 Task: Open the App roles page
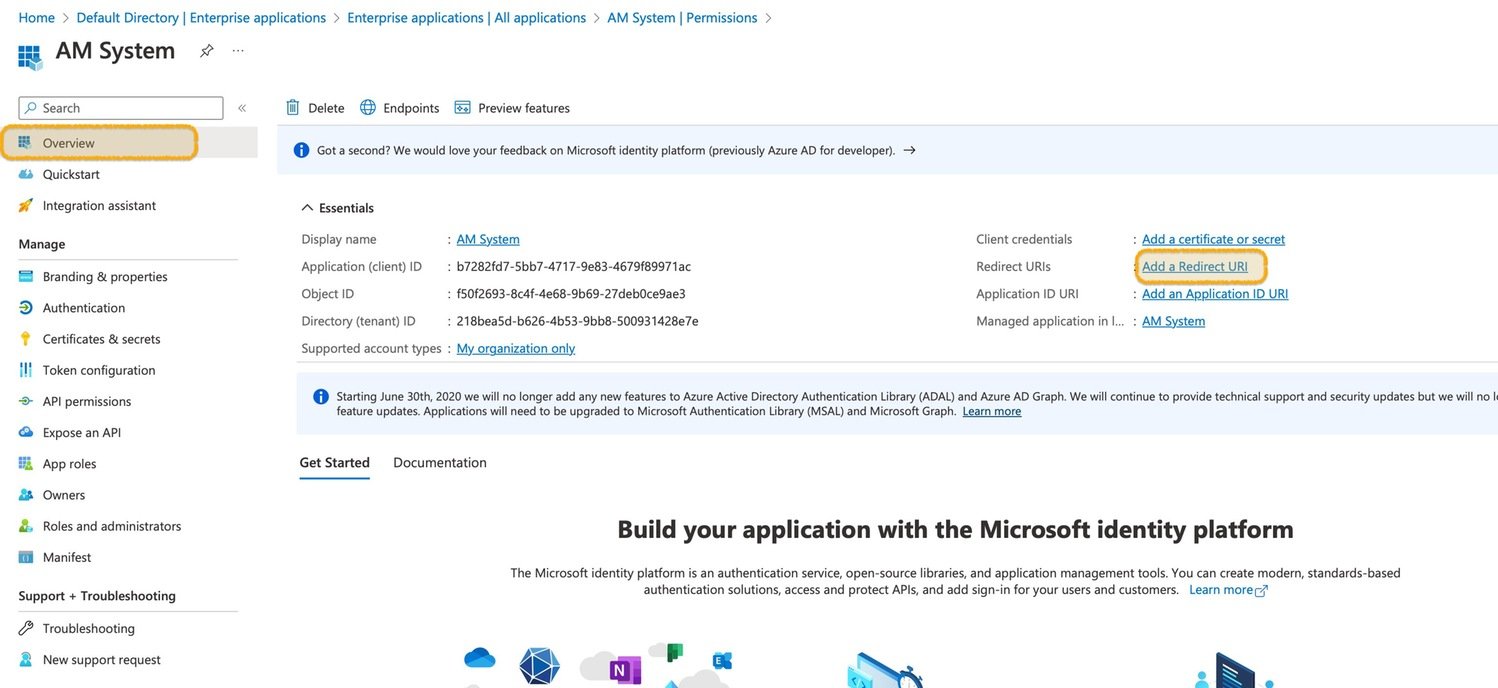(x=69, y=463)
